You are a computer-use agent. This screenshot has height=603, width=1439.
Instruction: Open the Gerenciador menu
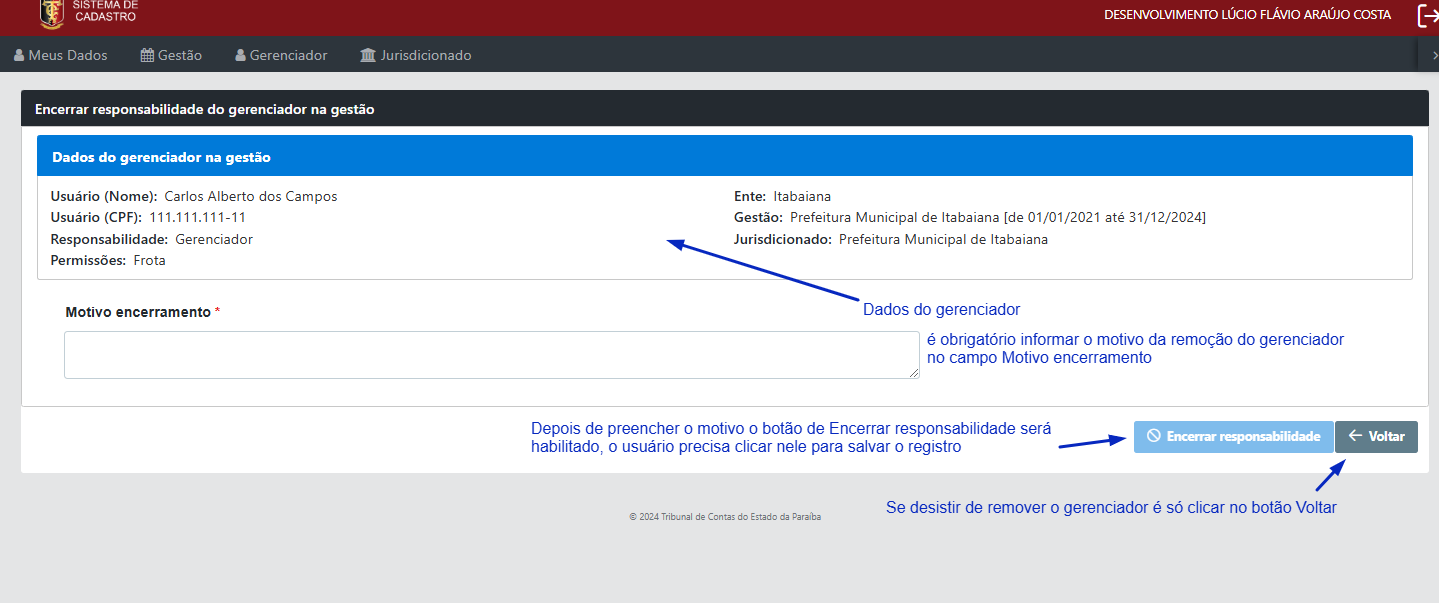pyautogui.click(x=281, y=55)
